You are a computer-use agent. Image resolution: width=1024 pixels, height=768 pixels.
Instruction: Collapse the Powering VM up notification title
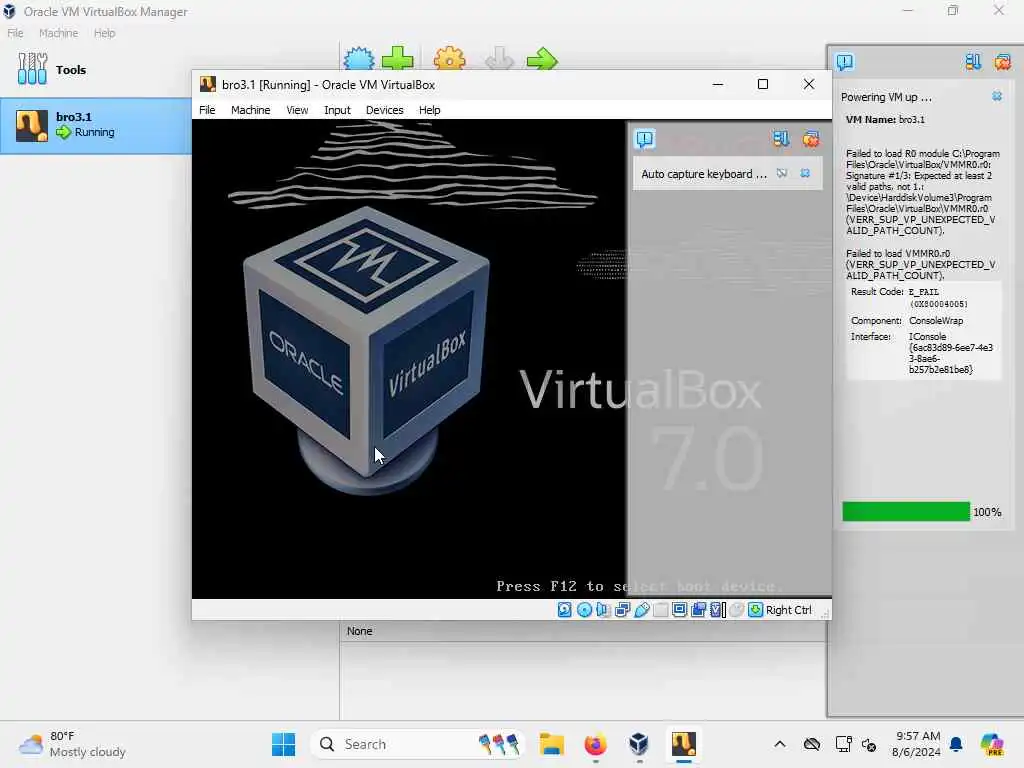[886, 97]
